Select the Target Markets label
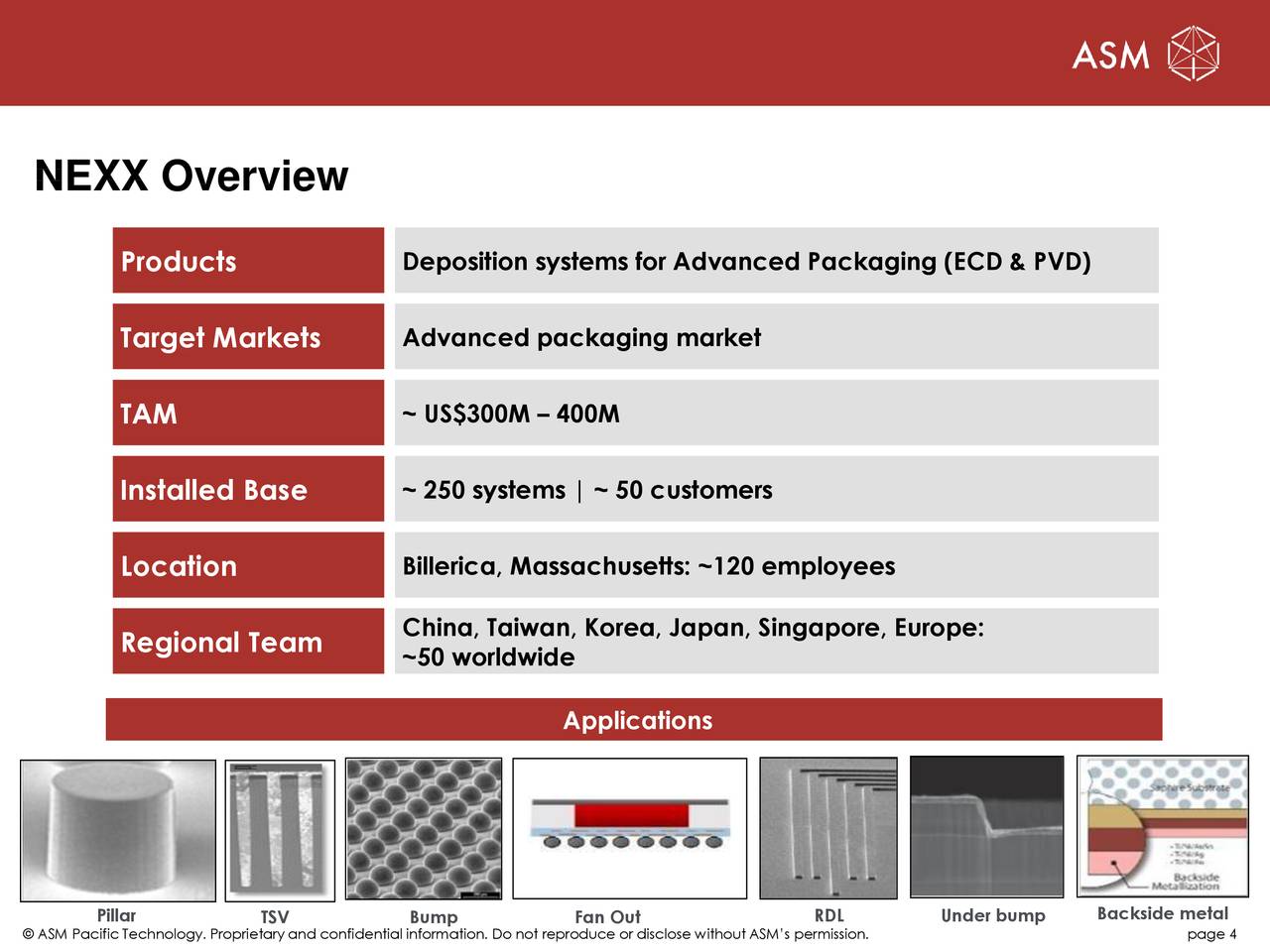The width and height of the screenshot is (1270, 952). point(246,337)
